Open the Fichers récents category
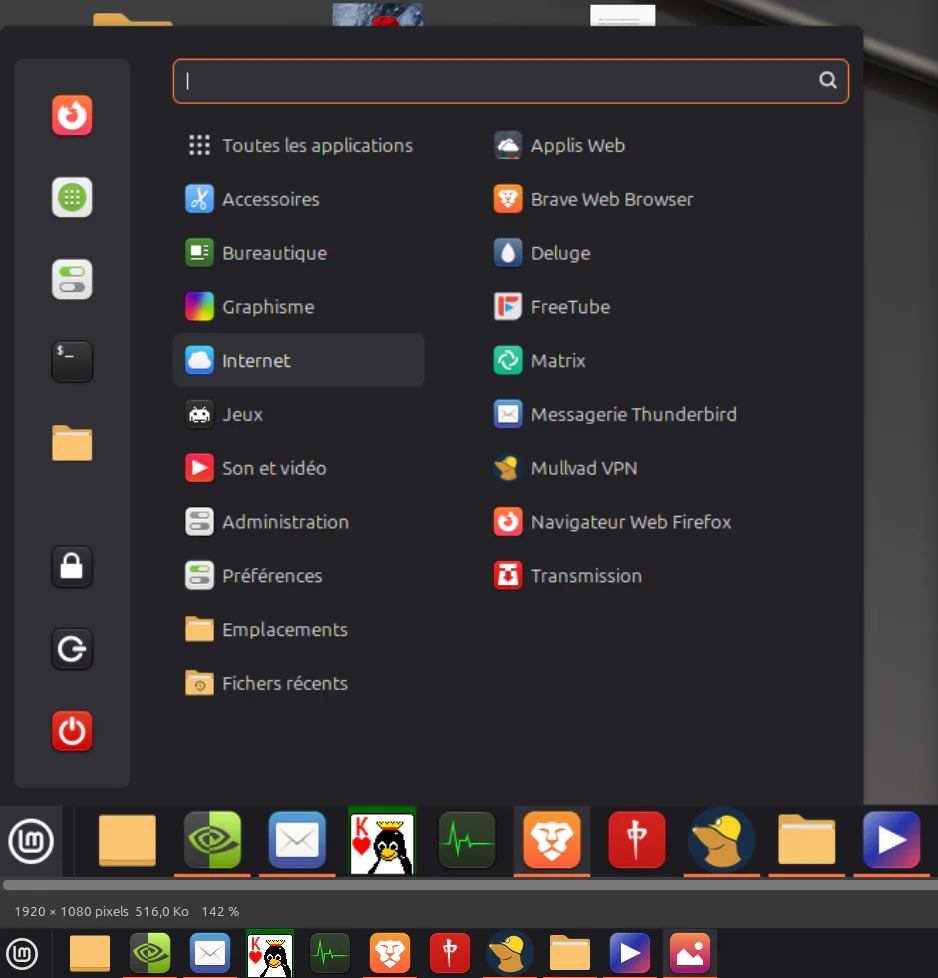Screen dimensions: 938x978 tap(299, 683)
